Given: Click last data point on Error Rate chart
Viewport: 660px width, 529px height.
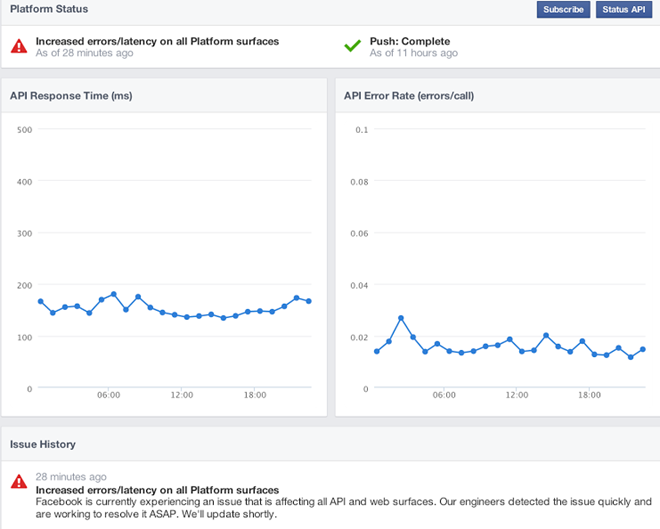Looking at the screenshot, I should pos(642,349).
